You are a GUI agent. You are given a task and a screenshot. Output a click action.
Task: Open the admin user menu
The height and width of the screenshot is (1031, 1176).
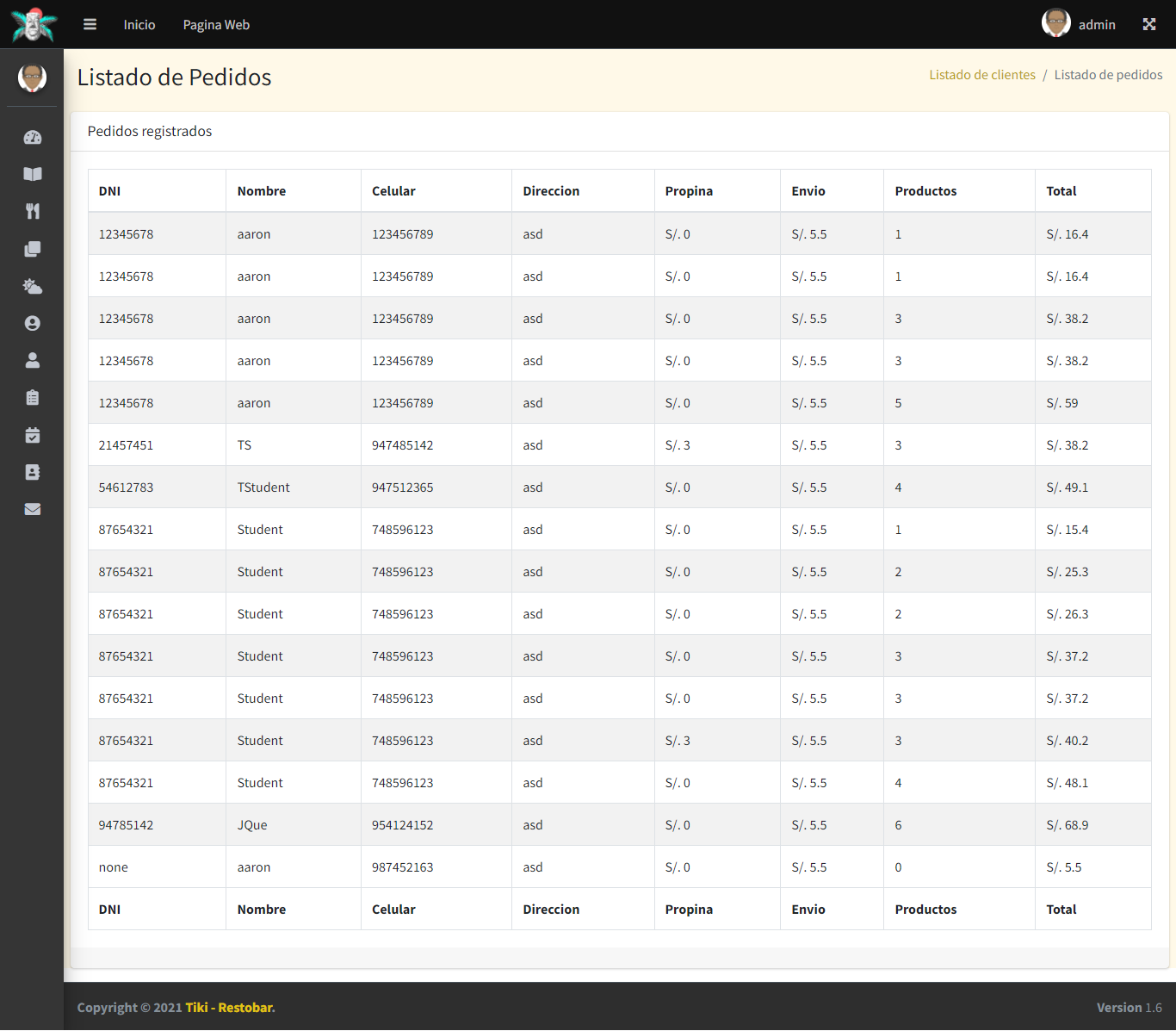(1097, 25)
